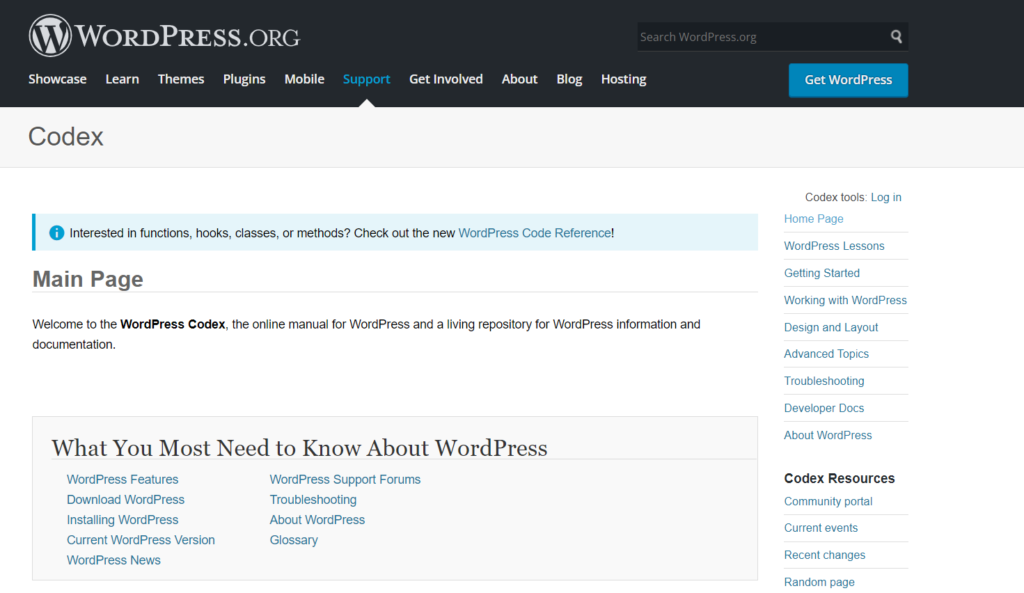
Task: Open WordPress Lessons in sidebar
Action: point(834,246)
